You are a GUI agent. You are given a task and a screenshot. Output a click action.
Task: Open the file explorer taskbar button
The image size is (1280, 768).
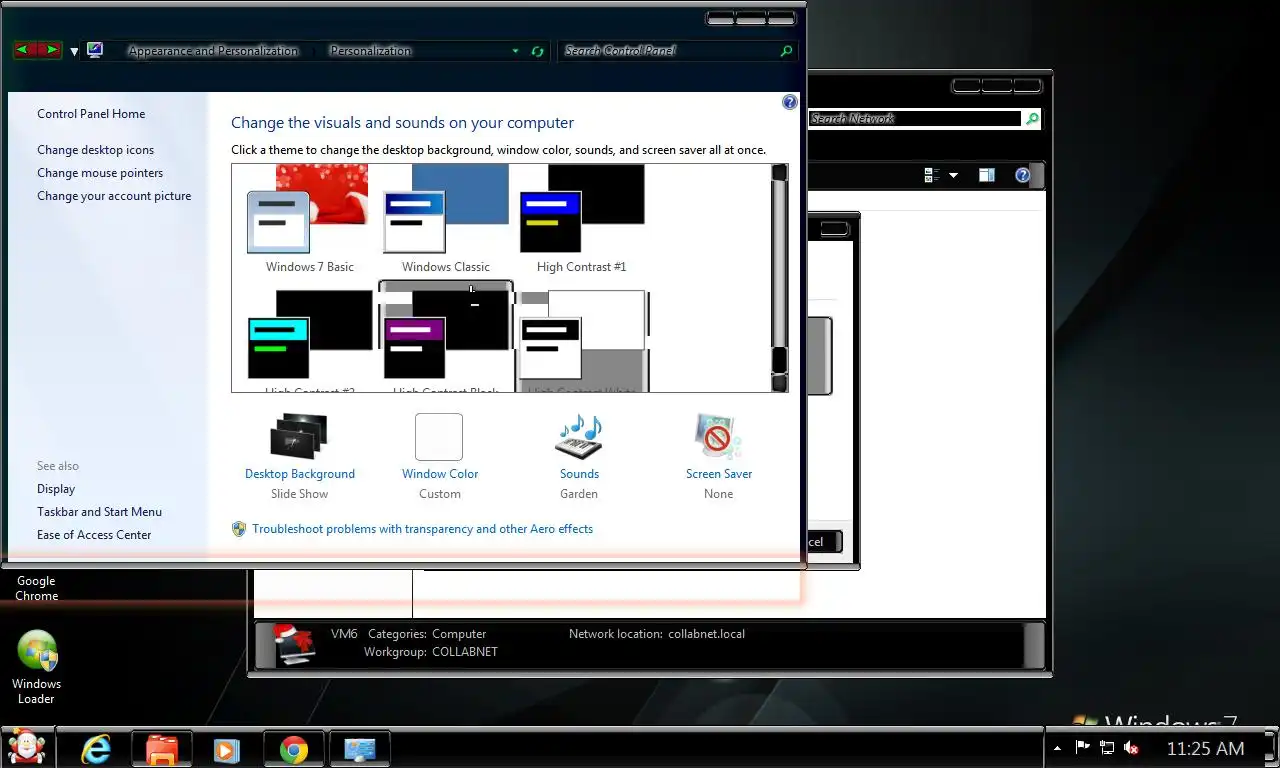pyautogui.click(x=161, y=749)
